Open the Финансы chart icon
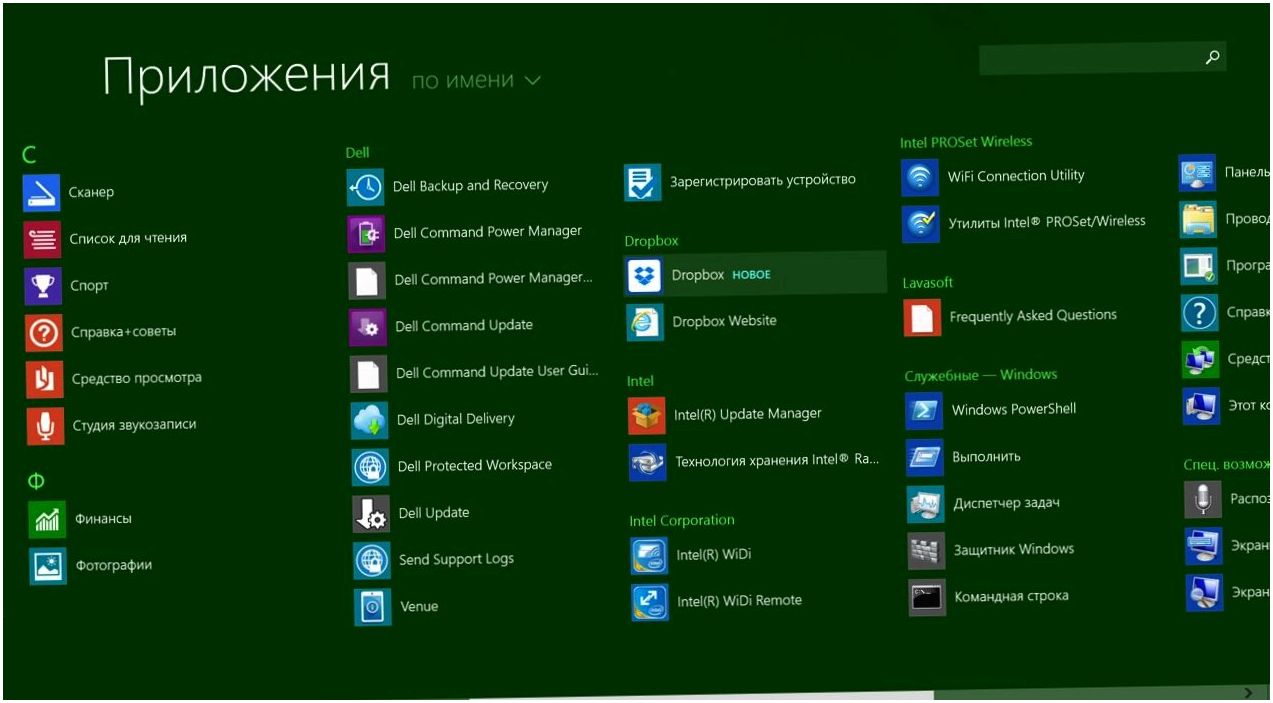The height and width of the screenshot is (703, 1273). (x=47, y=519)
